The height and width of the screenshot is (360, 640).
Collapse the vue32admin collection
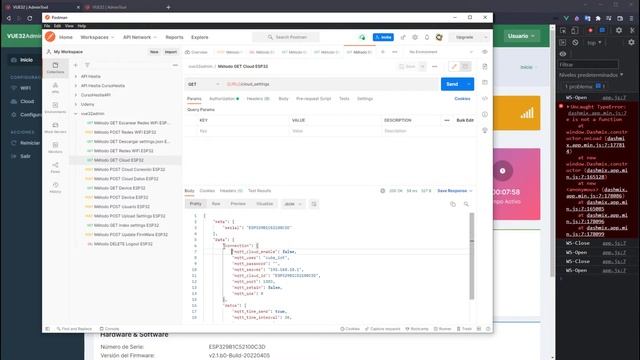click(76, 114)
